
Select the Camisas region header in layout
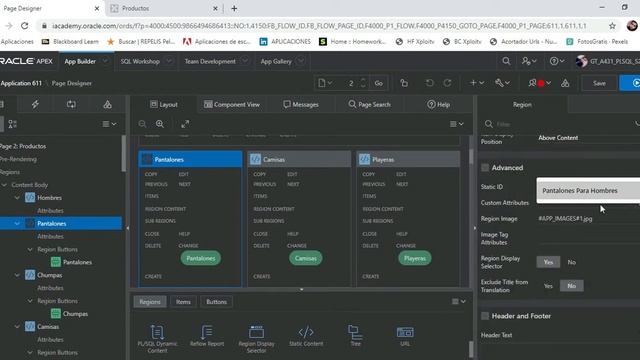tap(299, 159)
